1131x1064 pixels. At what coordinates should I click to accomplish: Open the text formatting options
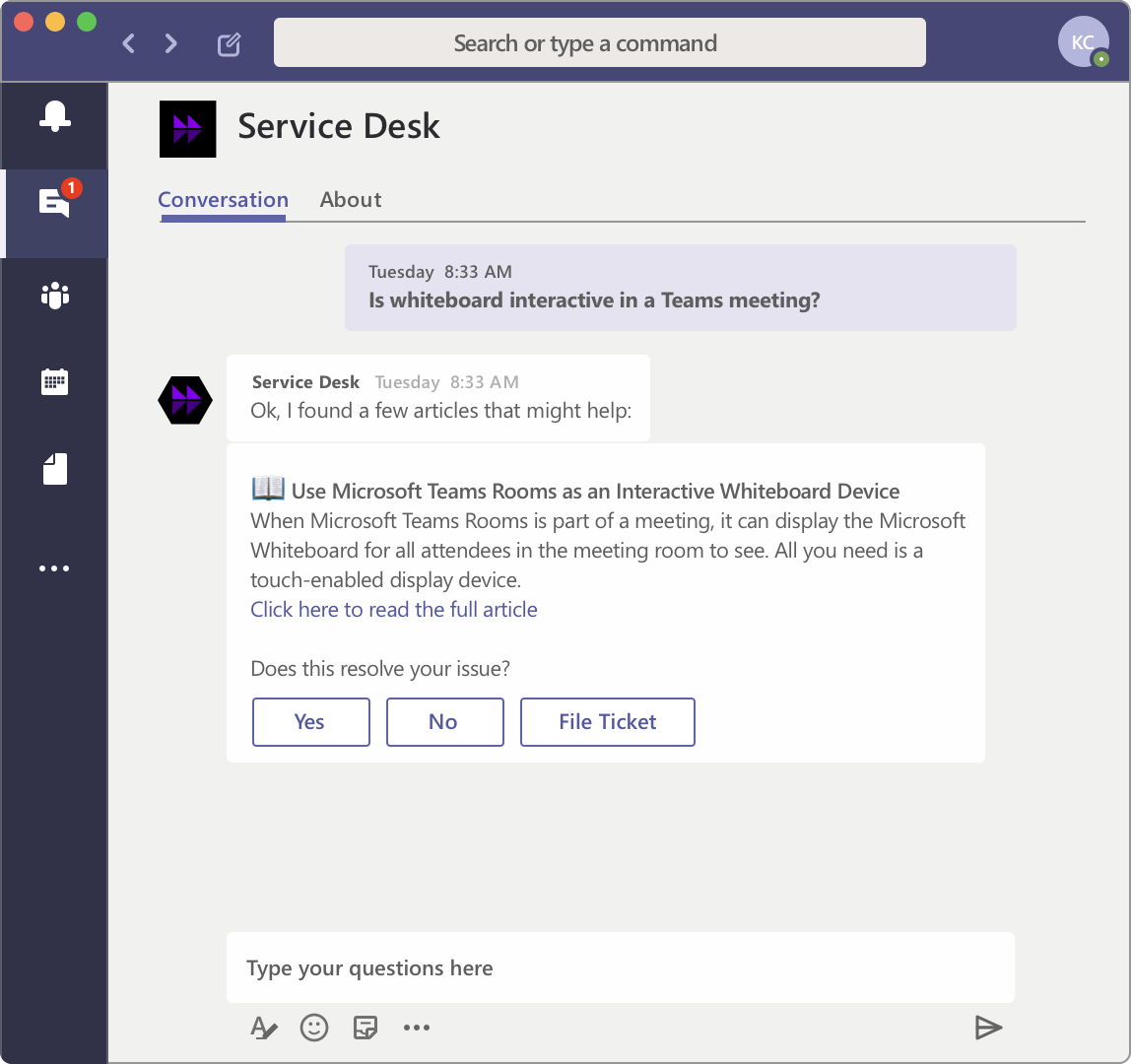point(263,1029)
